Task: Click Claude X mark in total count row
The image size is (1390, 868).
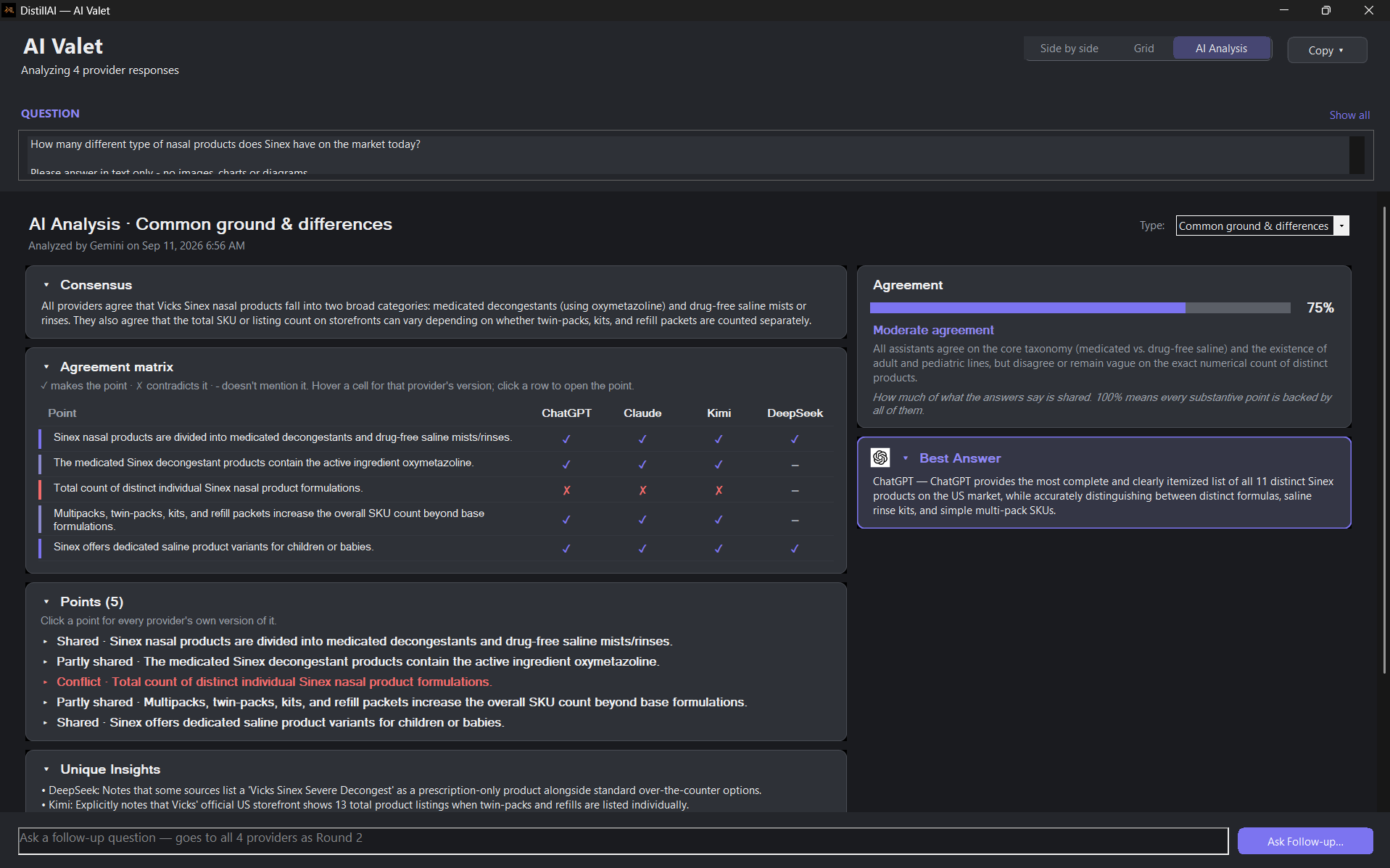Action: pos(642,490)
